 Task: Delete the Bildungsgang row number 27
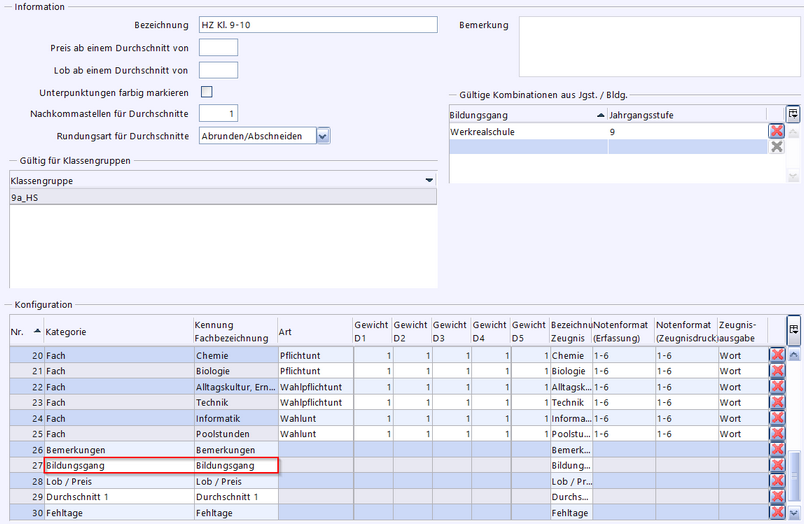click(x=776, y=466)
